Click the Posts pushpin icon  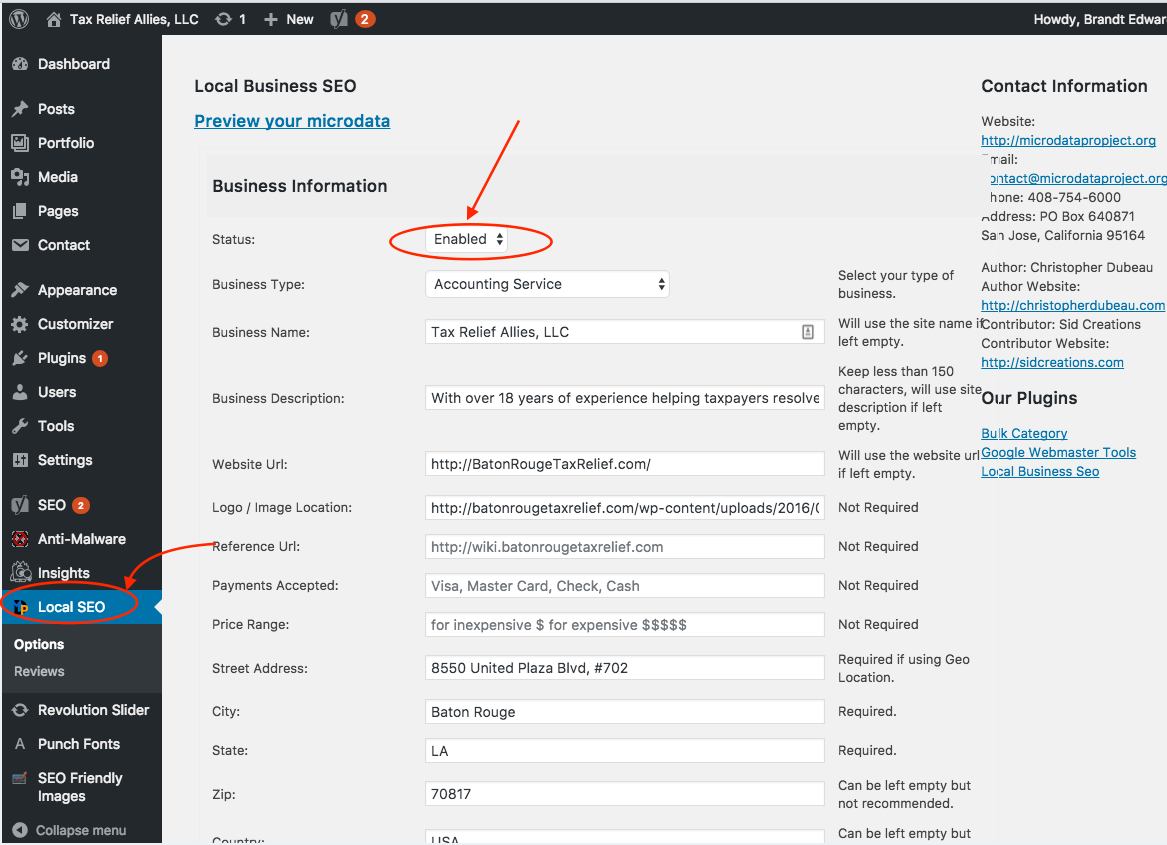[20, 109]
